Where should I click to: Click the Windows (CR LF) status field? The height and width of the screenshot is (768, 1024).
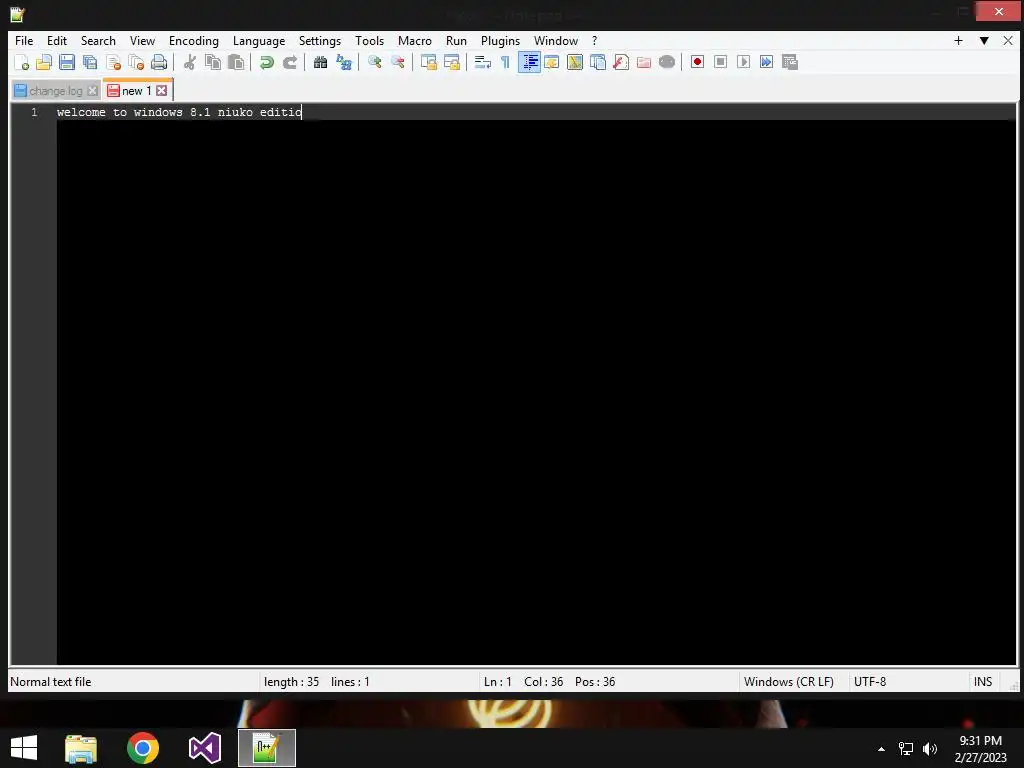(x=788, y=682)
